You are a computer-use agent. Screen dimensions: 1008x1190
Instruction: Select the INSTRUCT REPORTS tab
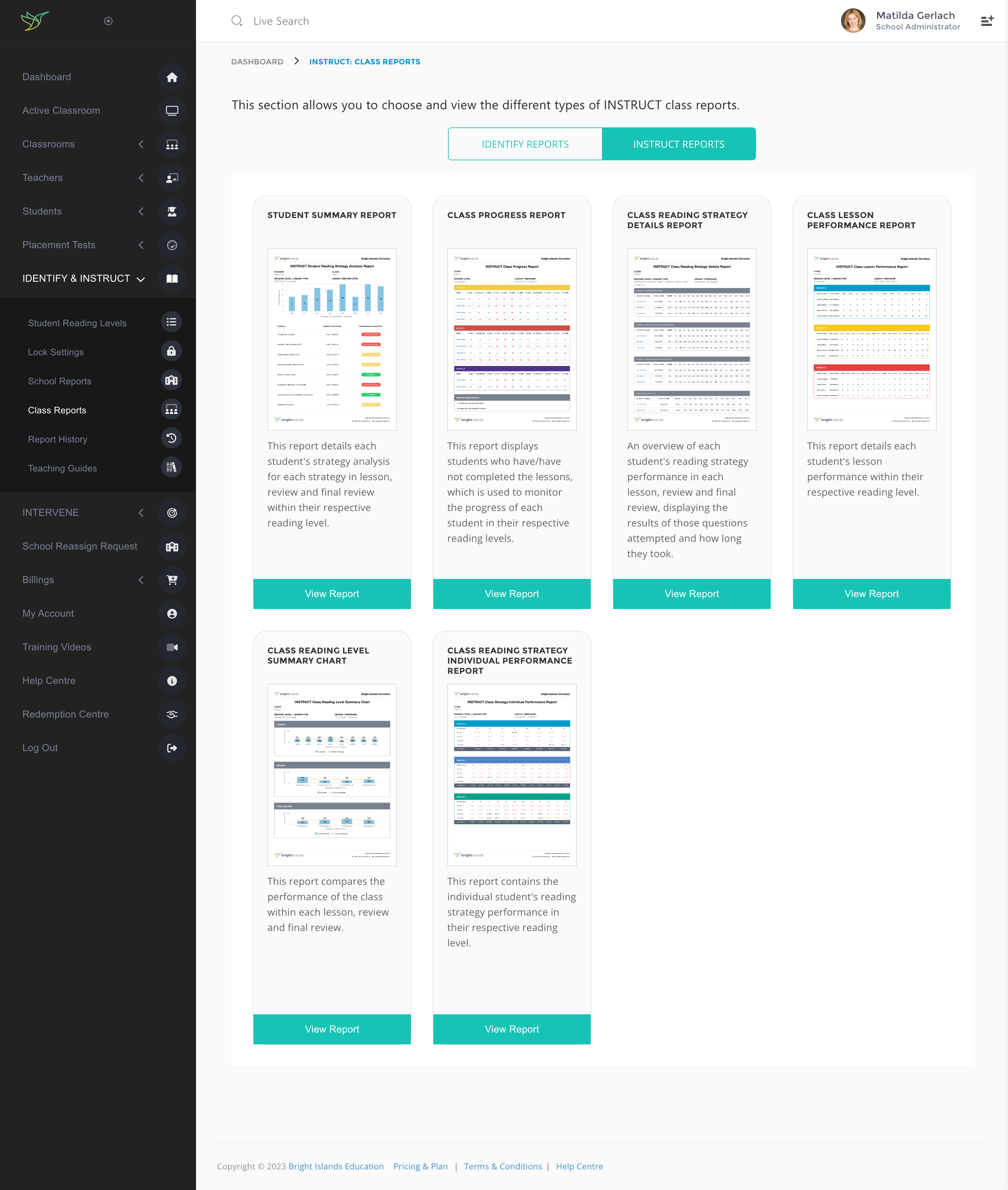[678, 144]
